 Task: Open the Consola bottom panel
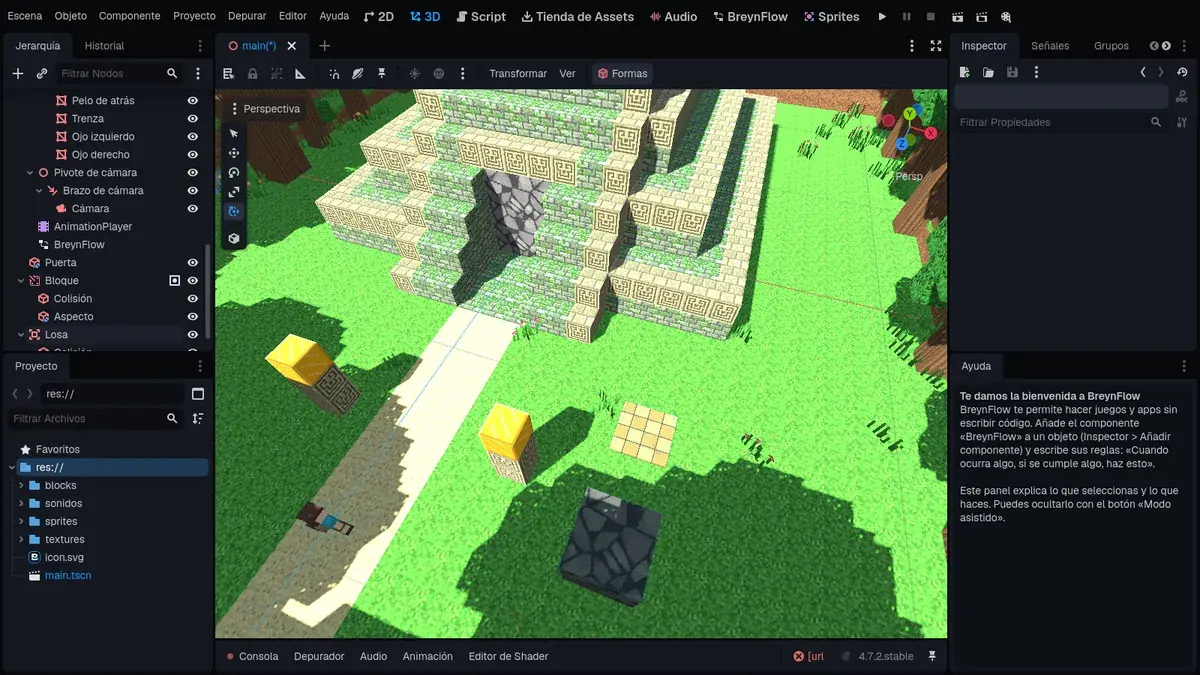(252, 656)
